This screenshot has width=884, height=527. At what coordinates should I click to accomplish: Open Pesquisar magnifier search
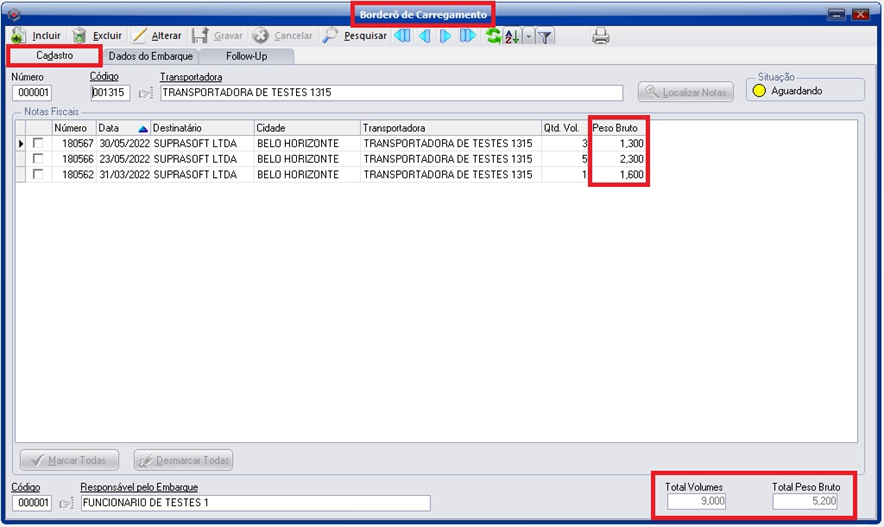pyautogui.click(x=331, y=36)
